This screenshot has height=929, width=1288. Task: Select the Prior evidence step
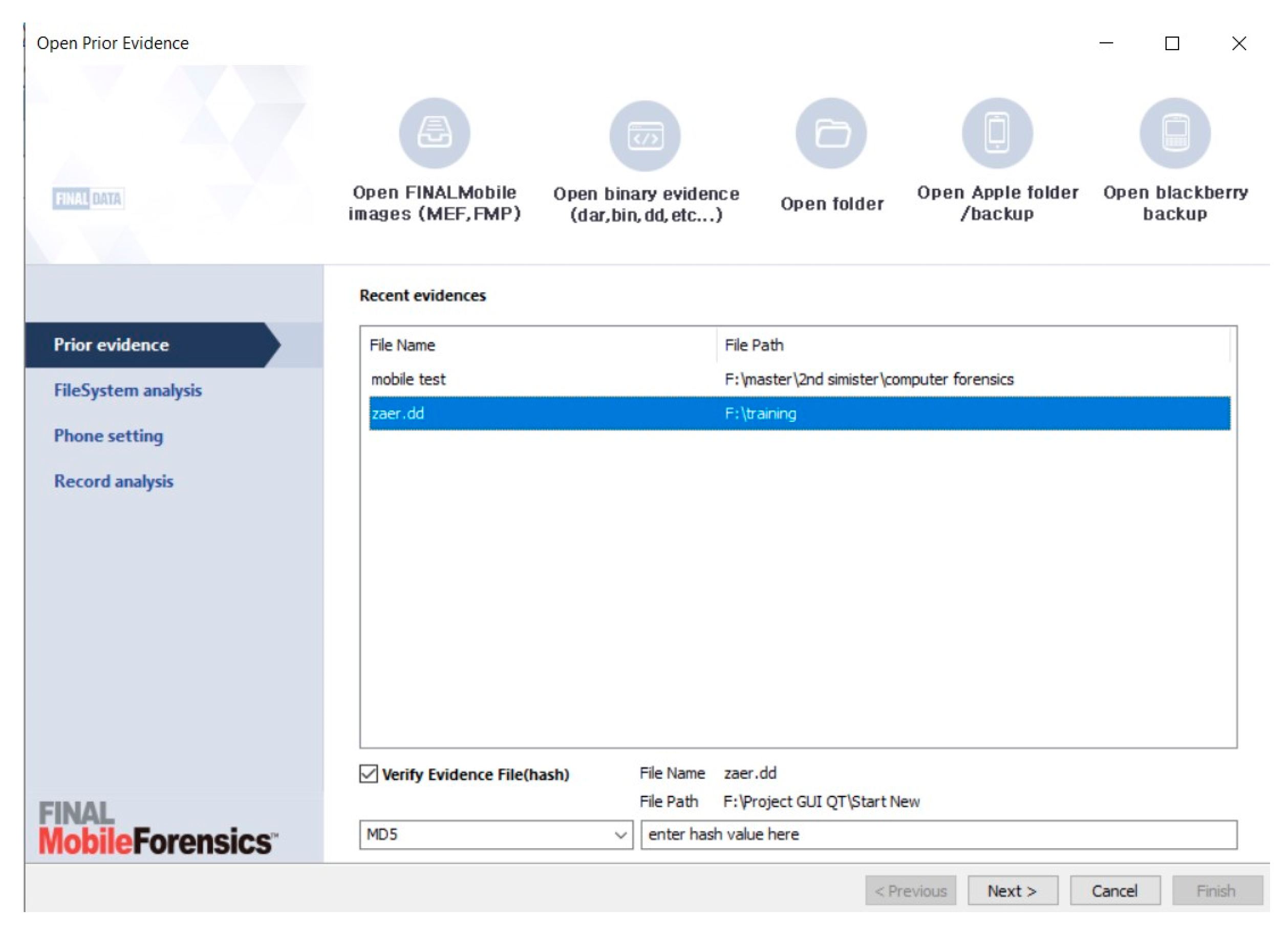[x=111, y=344]
